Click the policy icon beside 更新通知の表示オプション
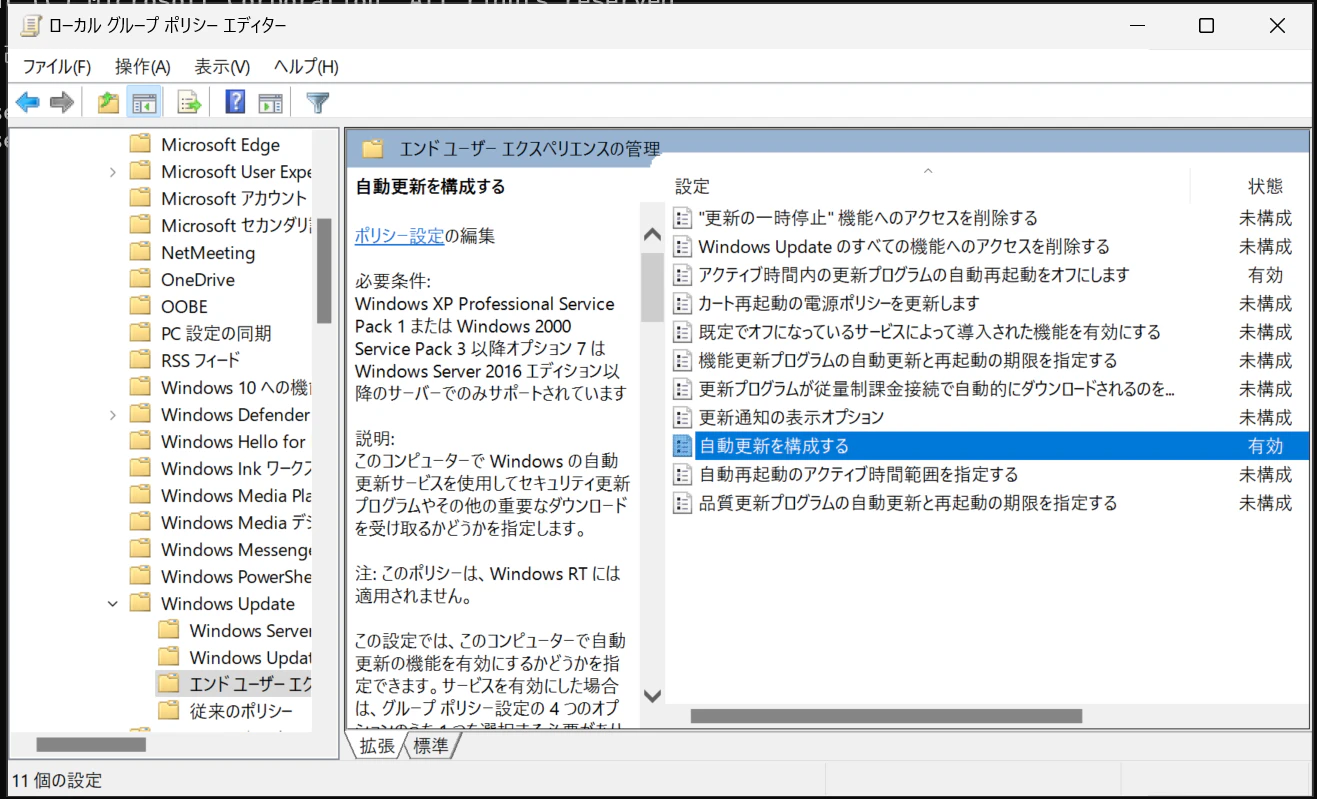 [683, 417]
